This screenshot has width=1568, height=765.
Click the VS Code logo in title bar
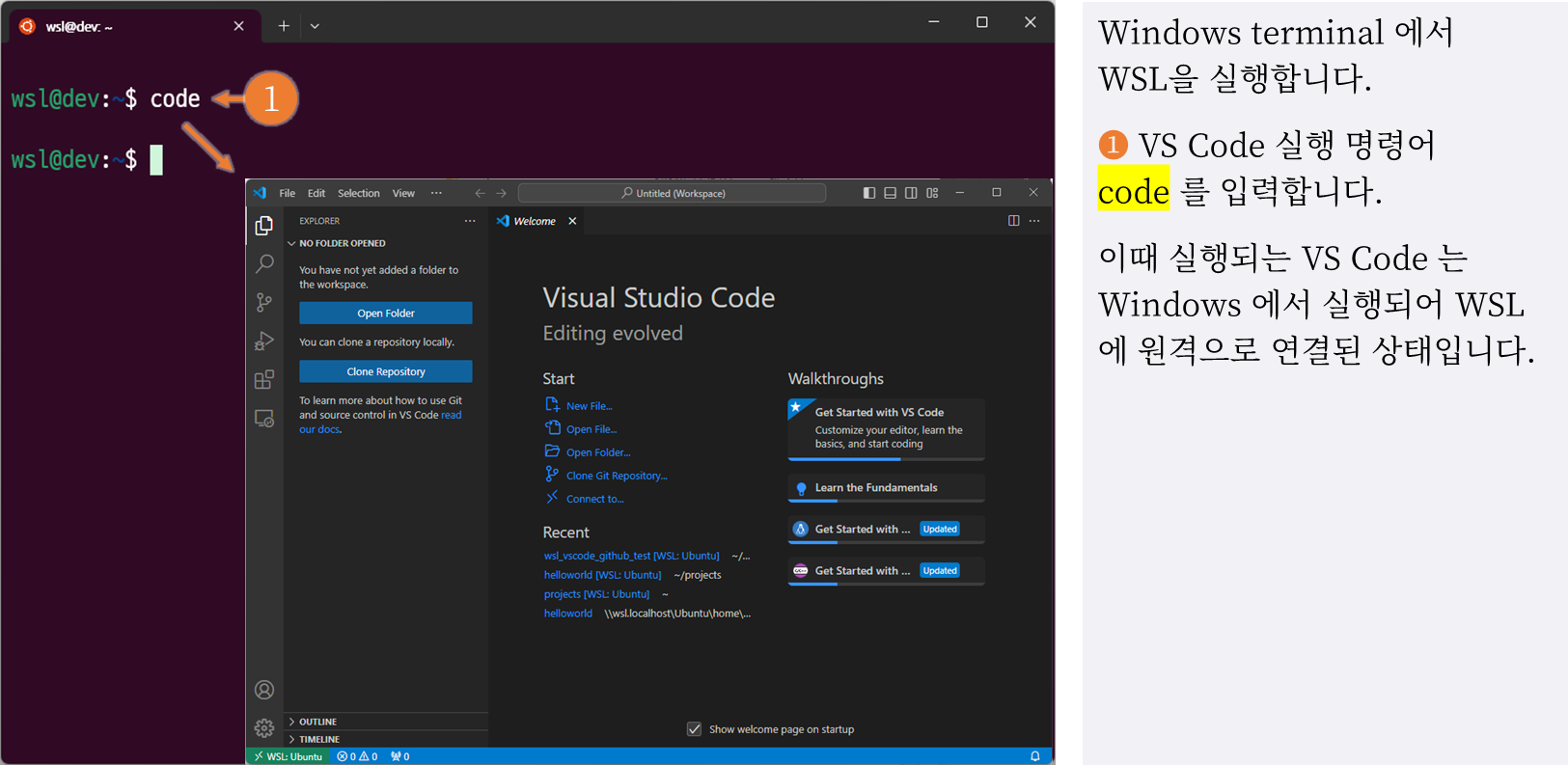260,193
